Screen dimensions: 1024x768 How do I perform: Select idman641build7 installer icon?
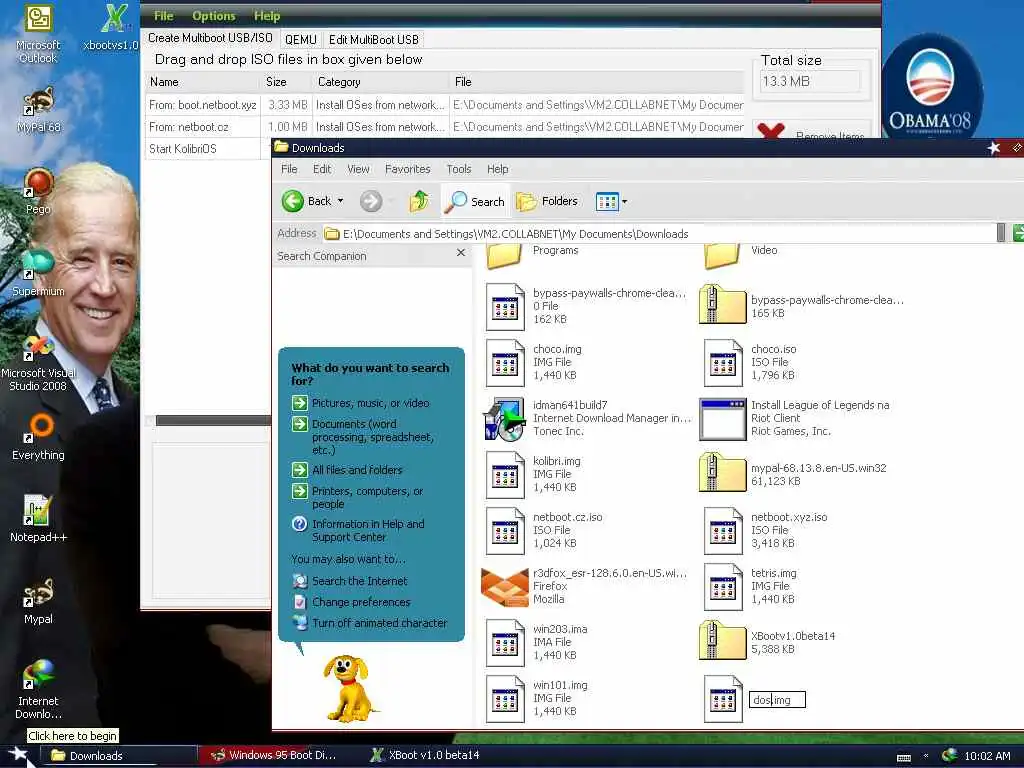point(504,419)
